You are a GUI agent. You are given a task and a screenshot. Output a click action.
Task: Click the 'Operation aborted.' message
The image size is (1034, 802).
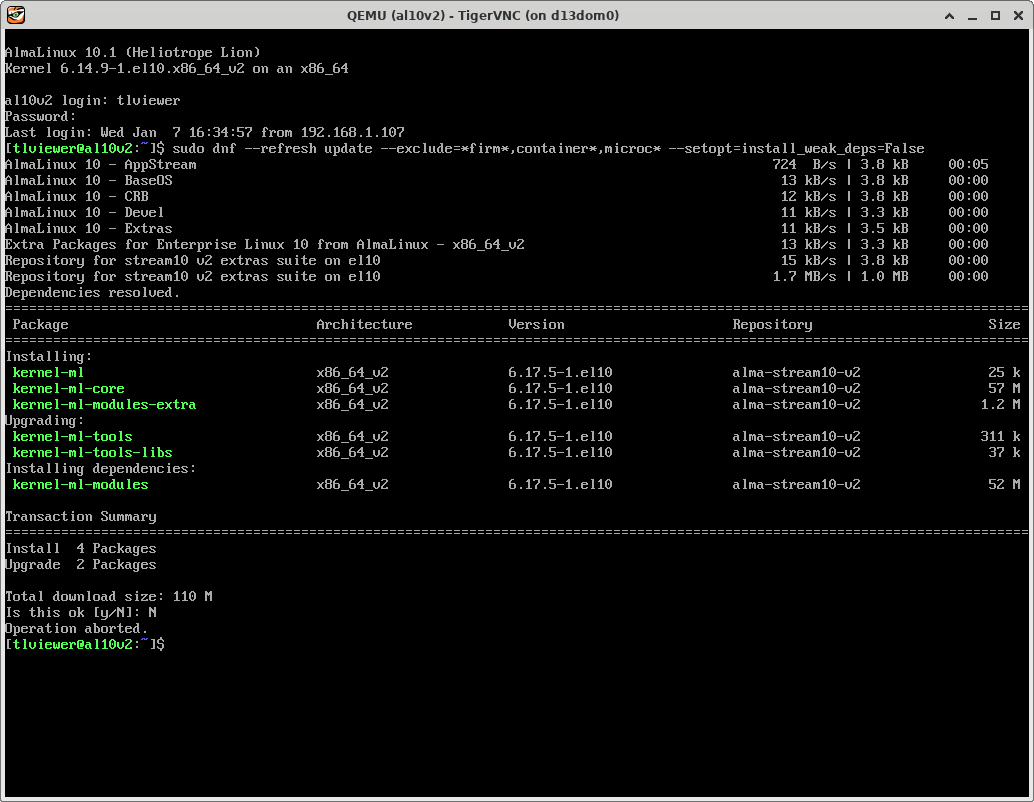76,629
